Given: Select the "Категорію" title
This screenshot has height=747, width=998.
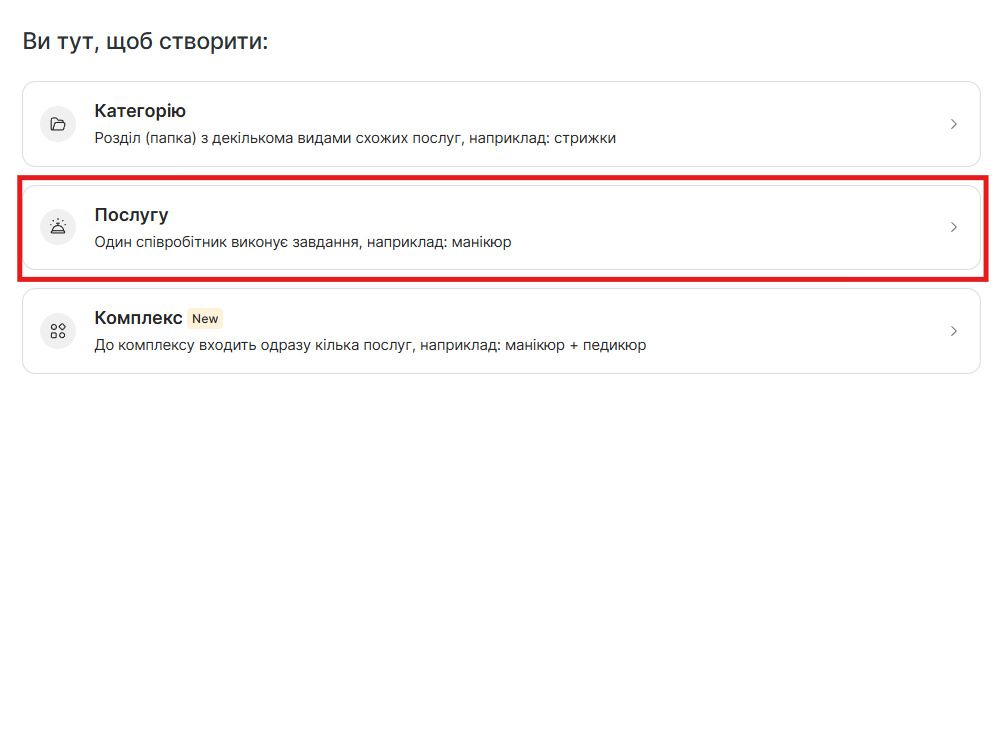Looking at the screenshot, I should 140,111.
